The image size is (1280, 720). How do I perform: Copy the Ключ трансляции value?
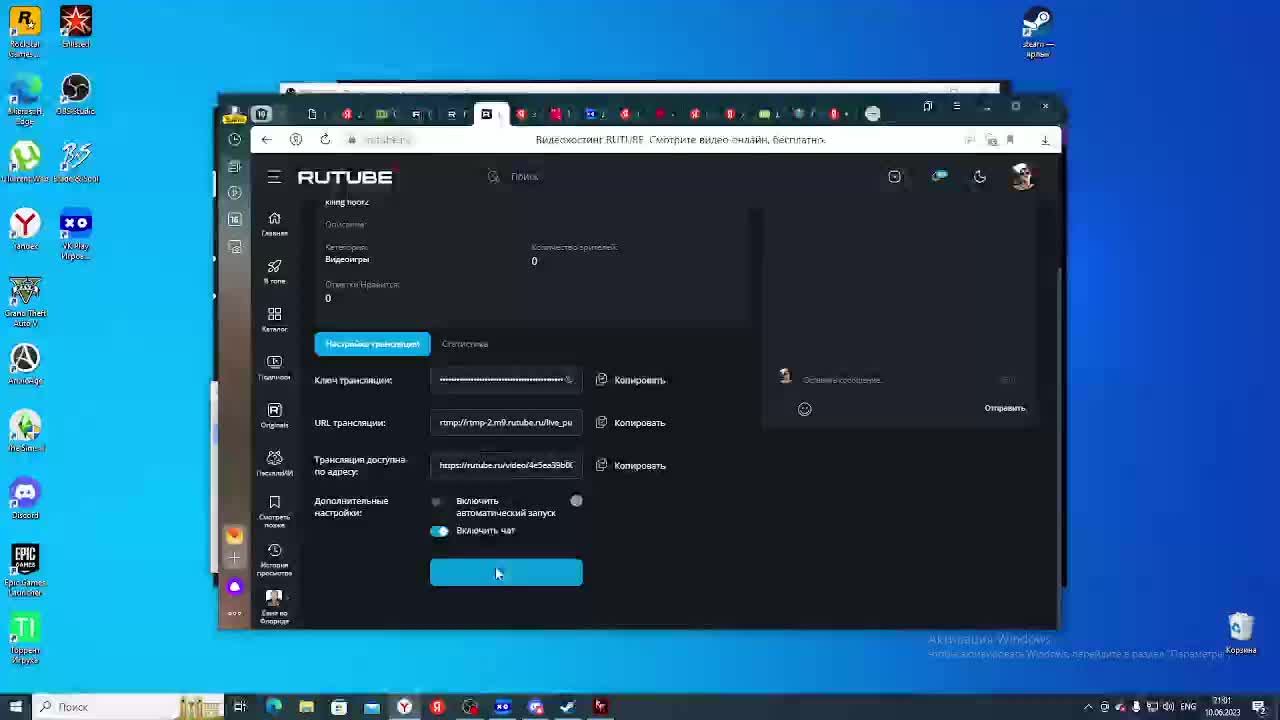coord(631,380)
